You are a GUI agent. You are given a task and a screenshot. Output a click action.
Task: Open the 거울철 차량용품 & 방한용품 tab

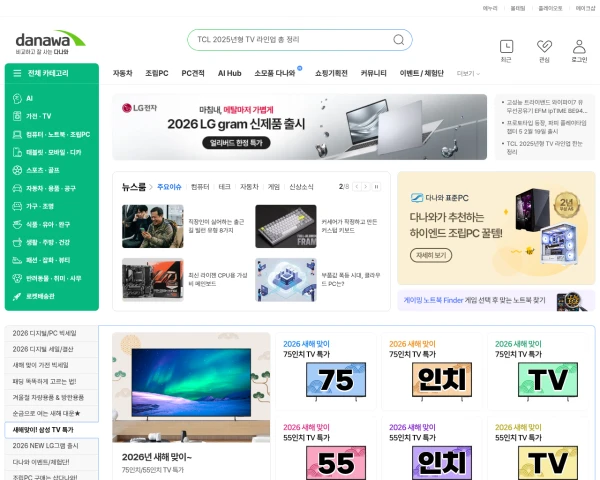click(51, 397)
